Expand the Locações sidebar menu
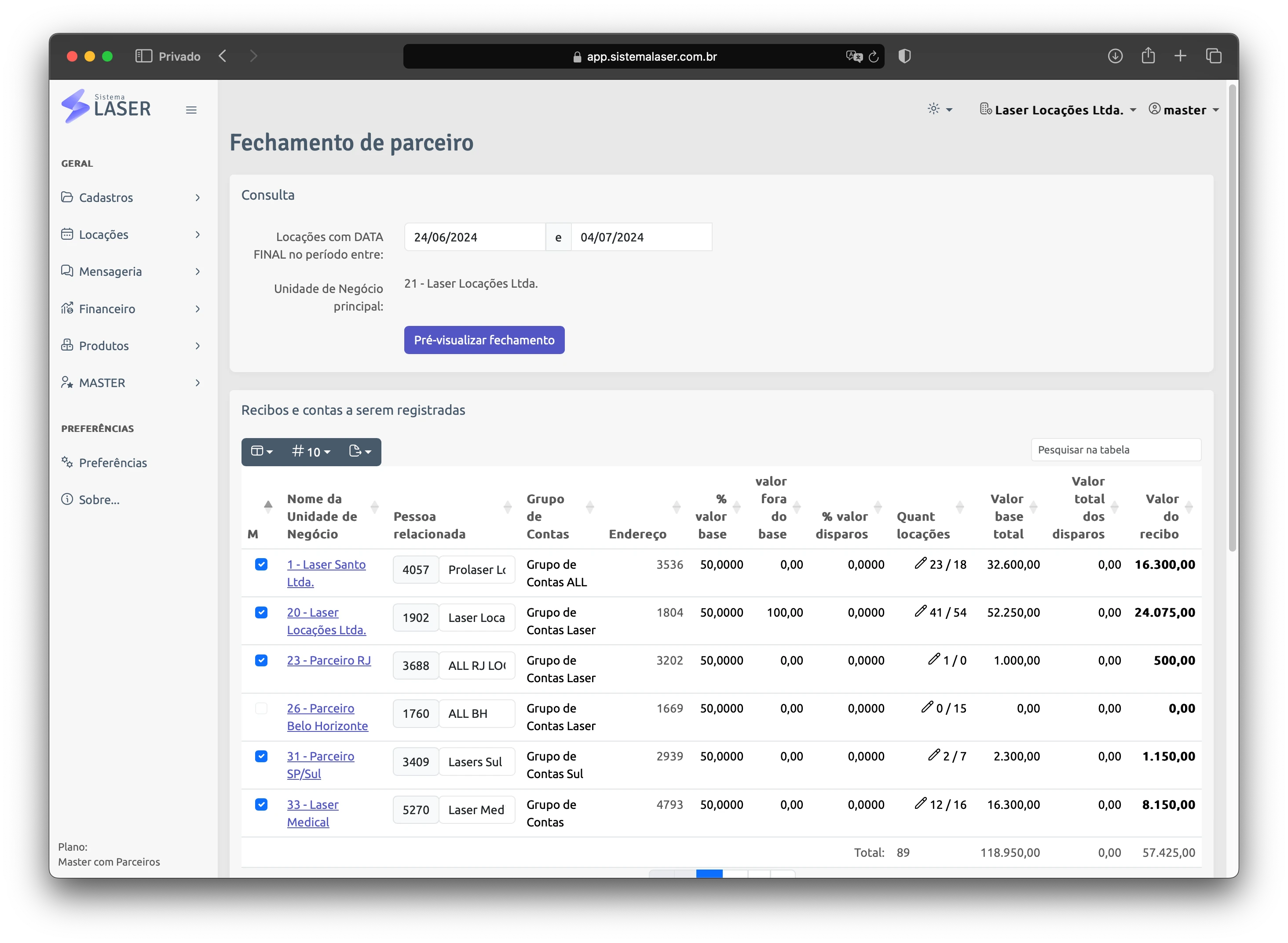This screenshot has height=943, width=1288. 132,234
